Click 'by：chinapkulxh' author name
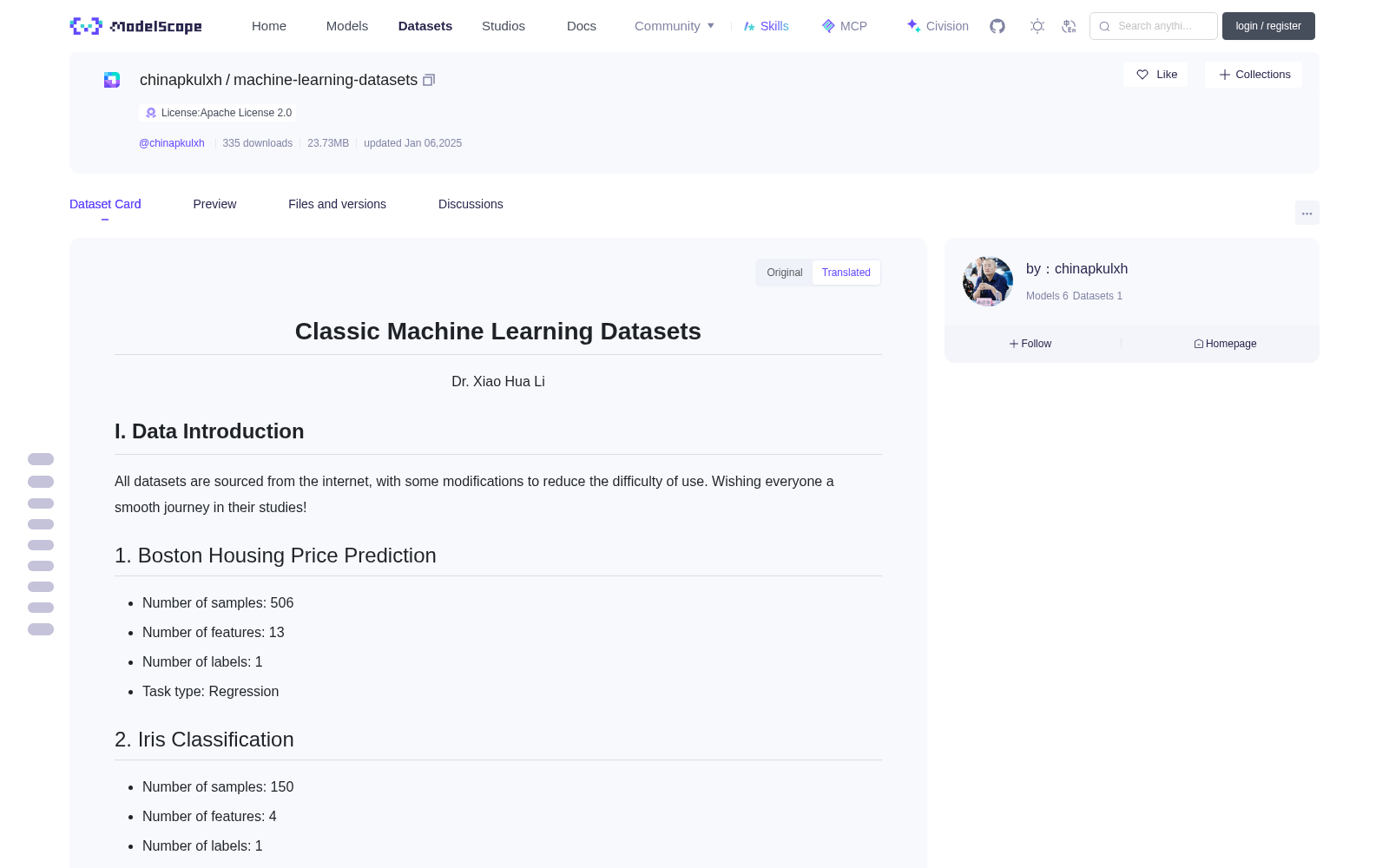 click(1077, 269)
